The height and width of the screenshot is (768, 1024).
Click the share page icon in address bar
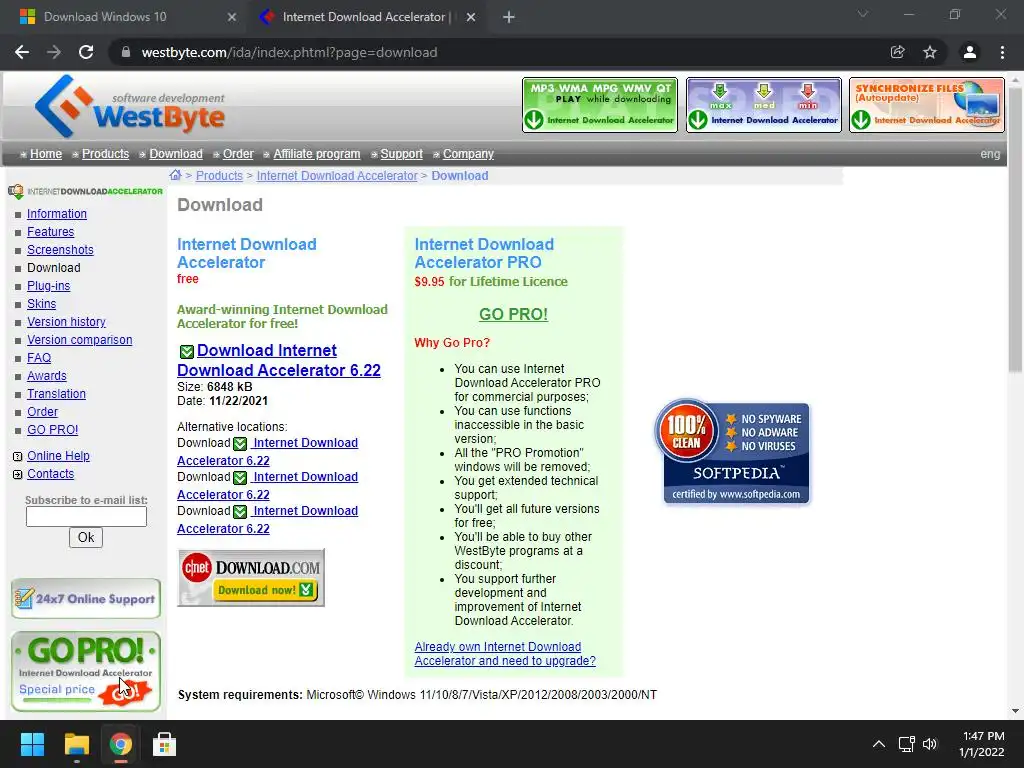tap(897, 52)
